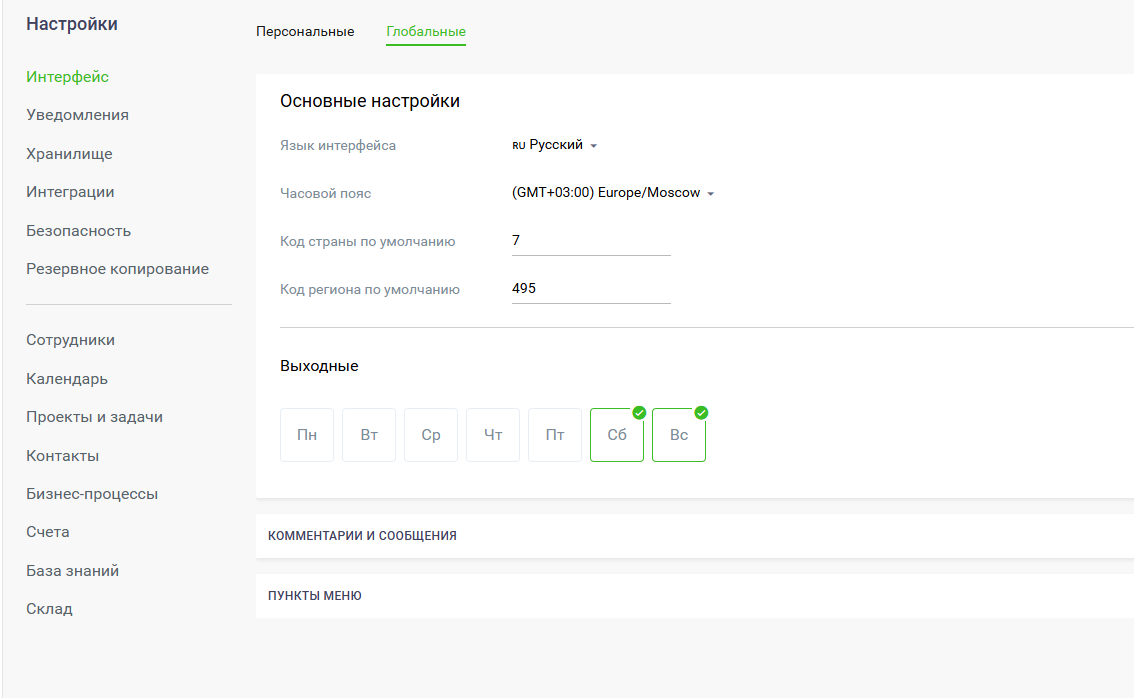This screenshot has width=1134, height=698.
Task: Enable Friday (Пт) as a weekend day
Action: [x=555, y=435]
